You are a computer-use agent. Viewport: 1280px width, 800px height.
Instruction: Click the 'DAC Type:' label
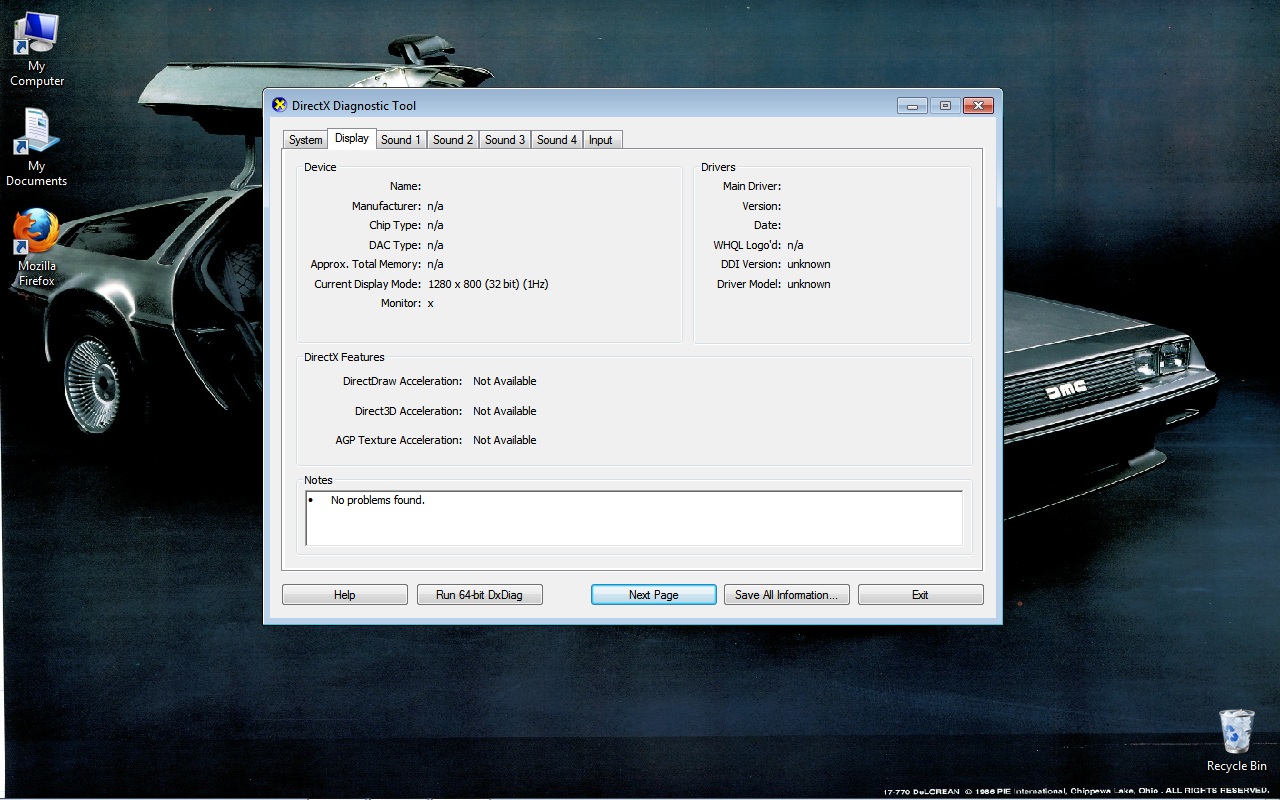(395, 245)
